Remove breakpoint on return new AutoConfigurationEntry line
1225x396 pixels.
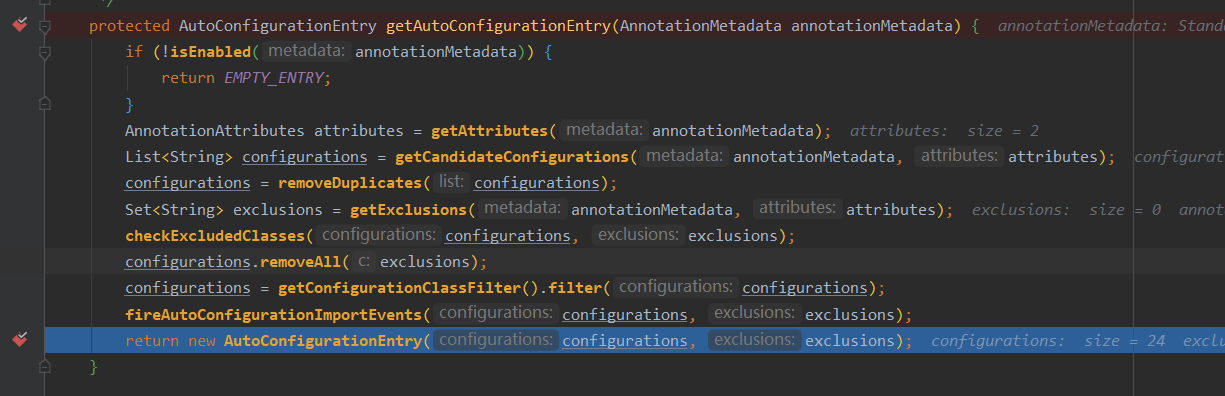point(19,341)
